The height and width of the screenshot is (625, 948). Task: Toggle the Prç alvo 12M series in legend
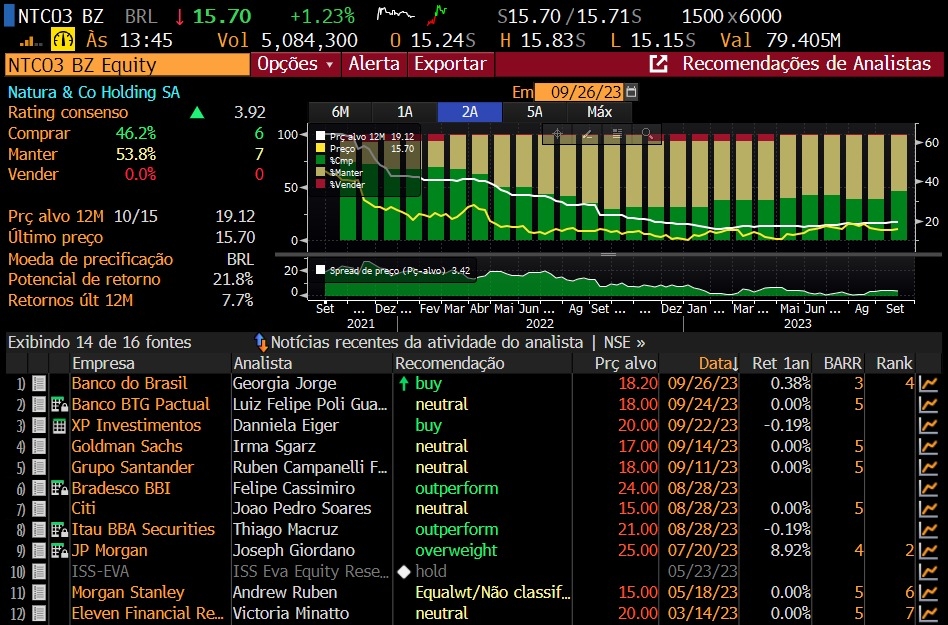tap(321, 136)
